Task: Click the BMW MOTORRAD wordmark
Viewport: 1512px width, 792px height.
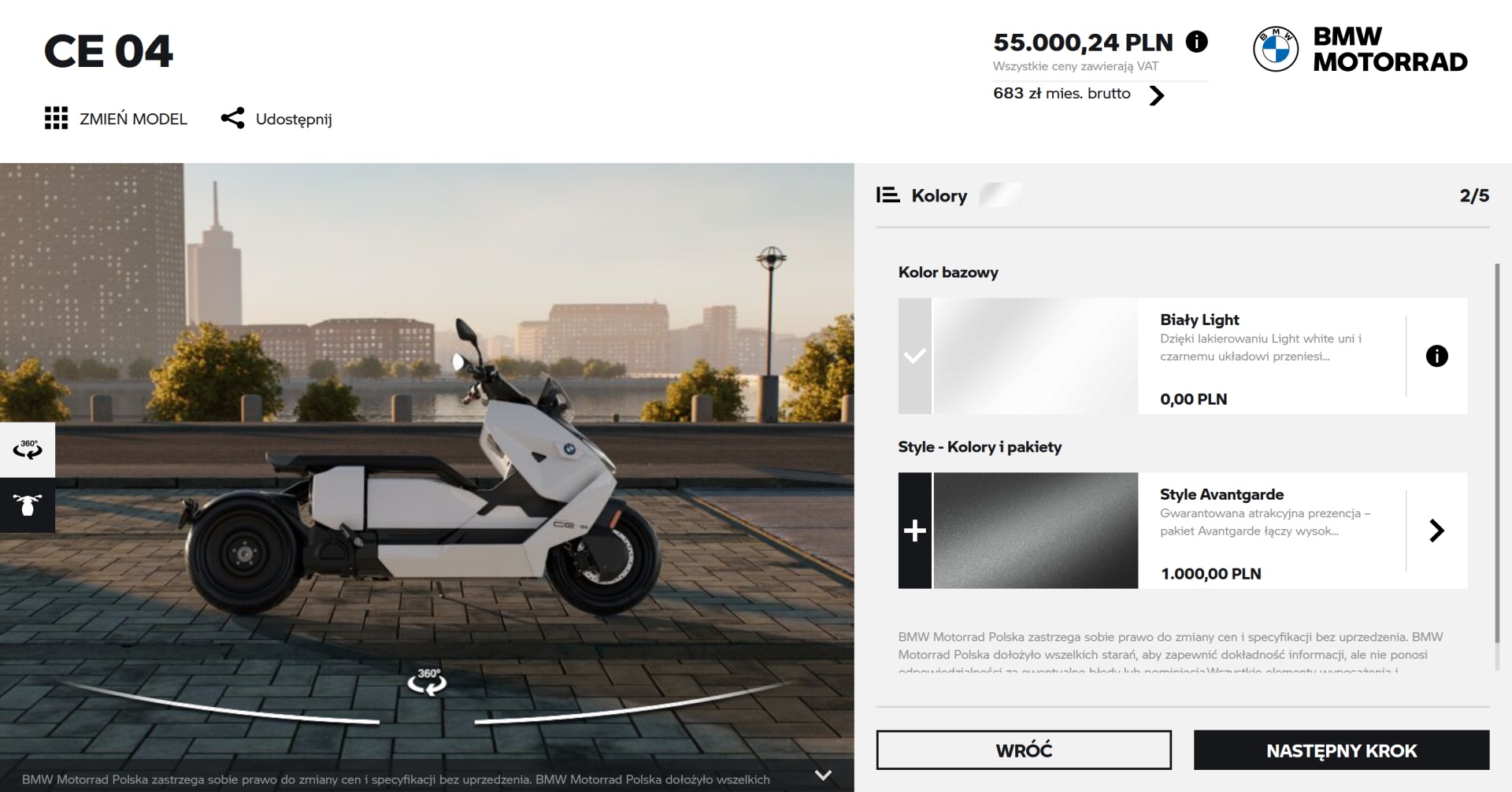Action: tap(1390, 49)
